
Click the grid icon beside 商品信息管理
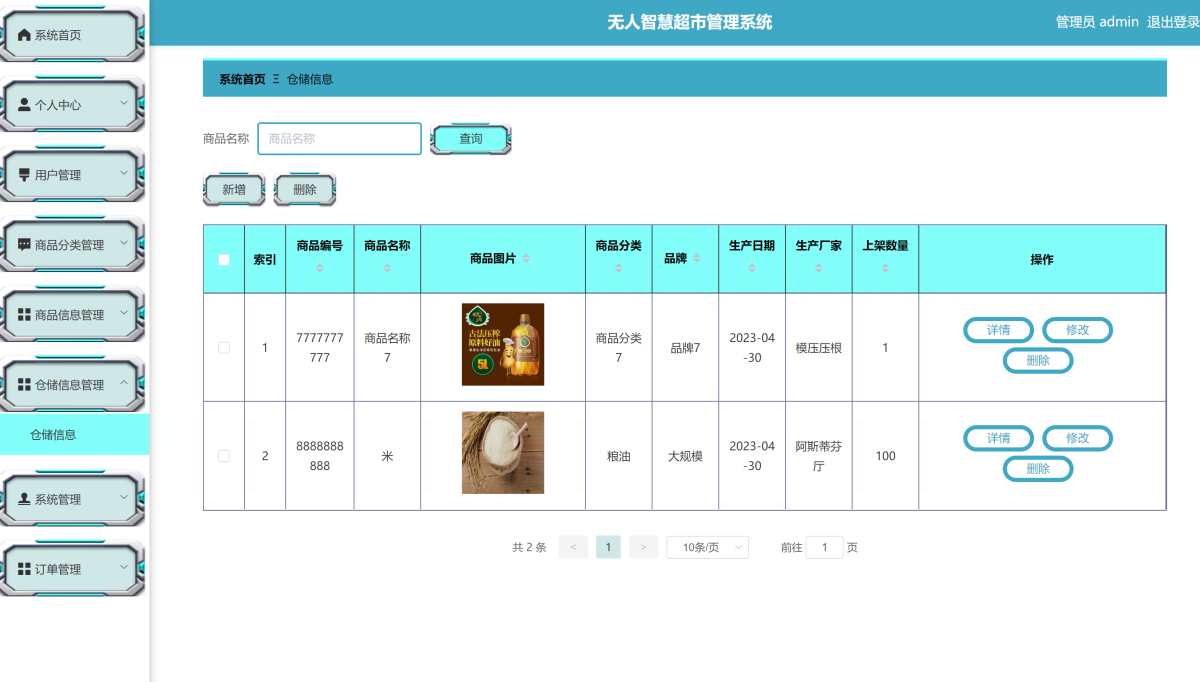pyautogui.click(x=25, y=315)
